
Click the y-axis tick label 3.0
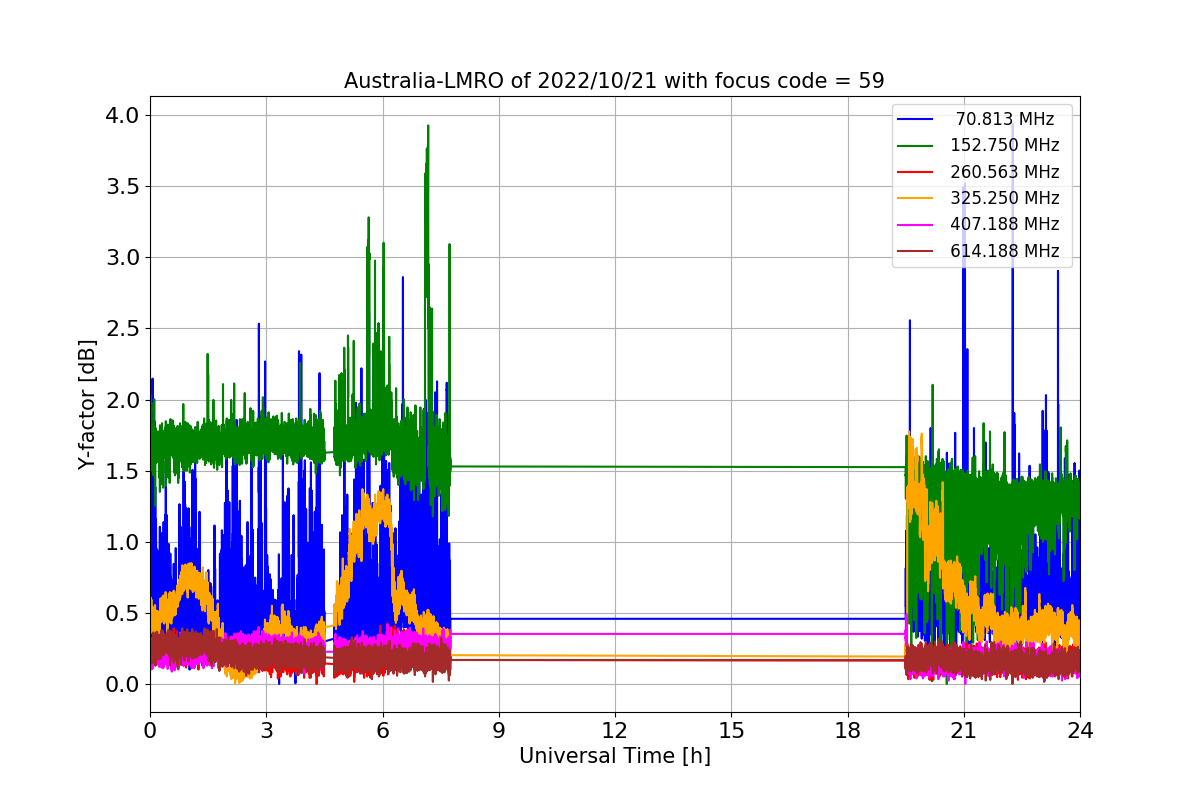123,257
